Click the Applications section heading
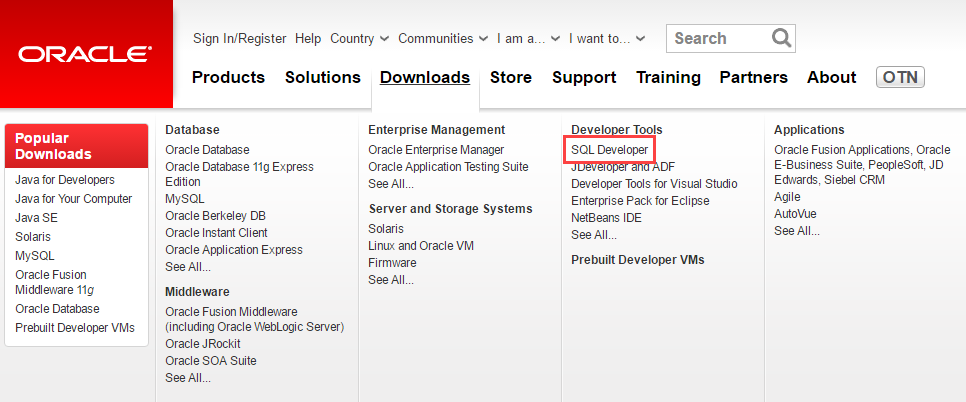This screenshot has width=966, height=402. pos(810,130)
